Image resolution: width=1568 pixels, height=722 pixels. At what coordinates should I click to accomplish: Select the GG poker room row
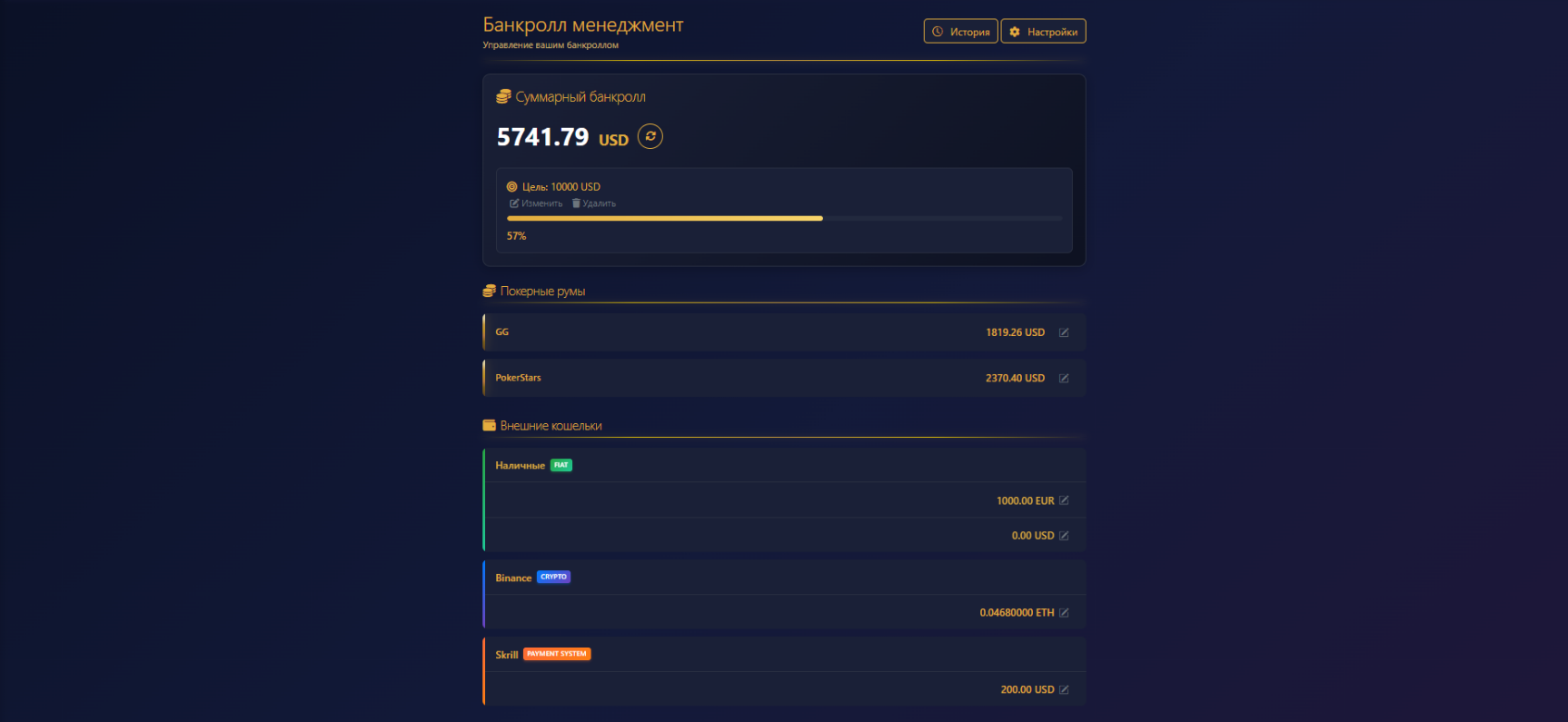pos(727,332)
